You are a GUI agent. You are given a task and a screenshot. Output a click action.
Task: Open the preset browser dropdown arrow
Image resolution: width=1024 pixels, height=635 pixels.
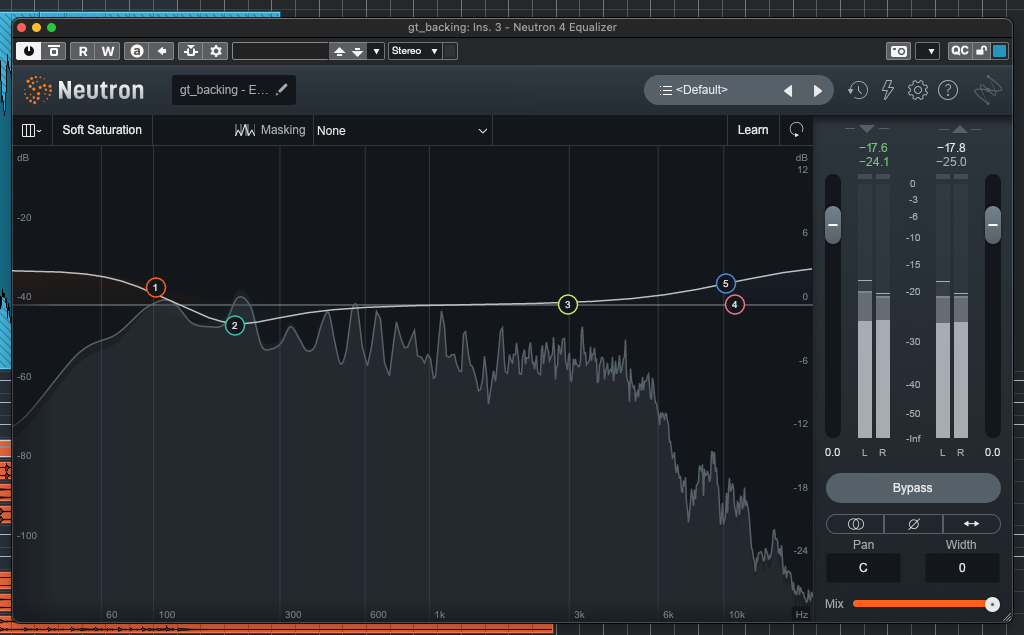tap(376, 51)
